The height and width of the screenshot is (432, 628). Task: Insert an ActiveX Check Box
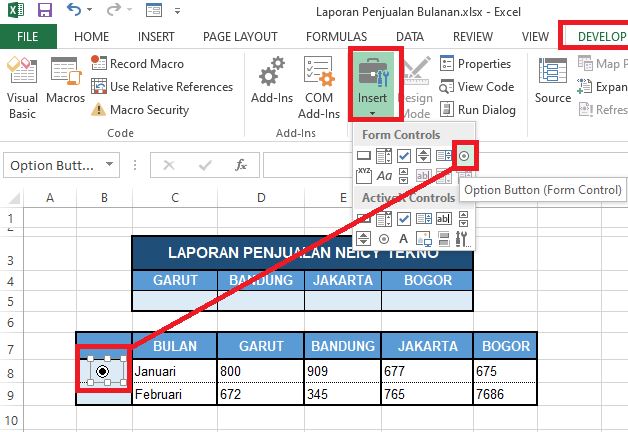click(404, 219)
